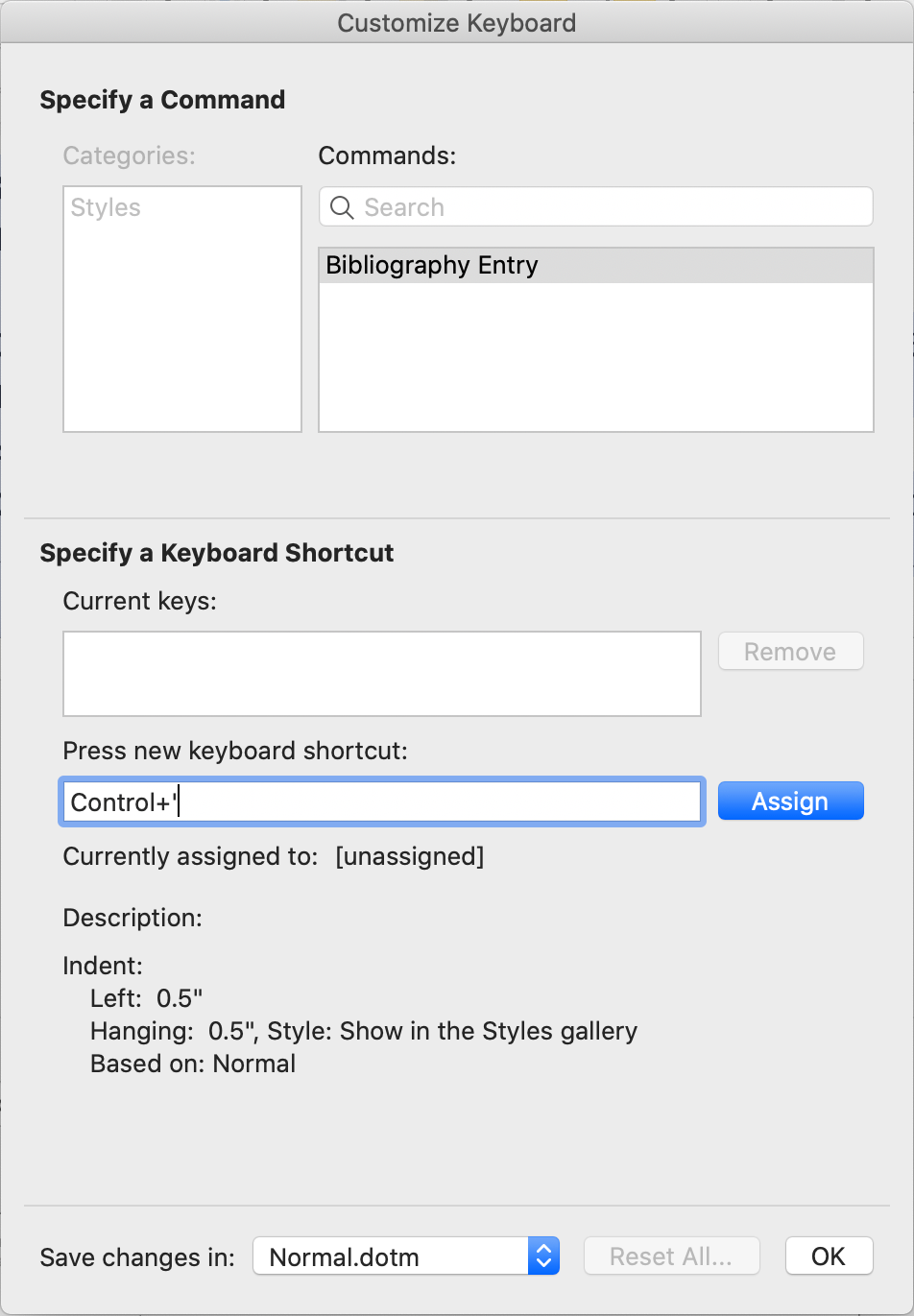Select Styles in the Categories list
Viewport: 914px width, 1316px height.
click(x=106, y=208)
